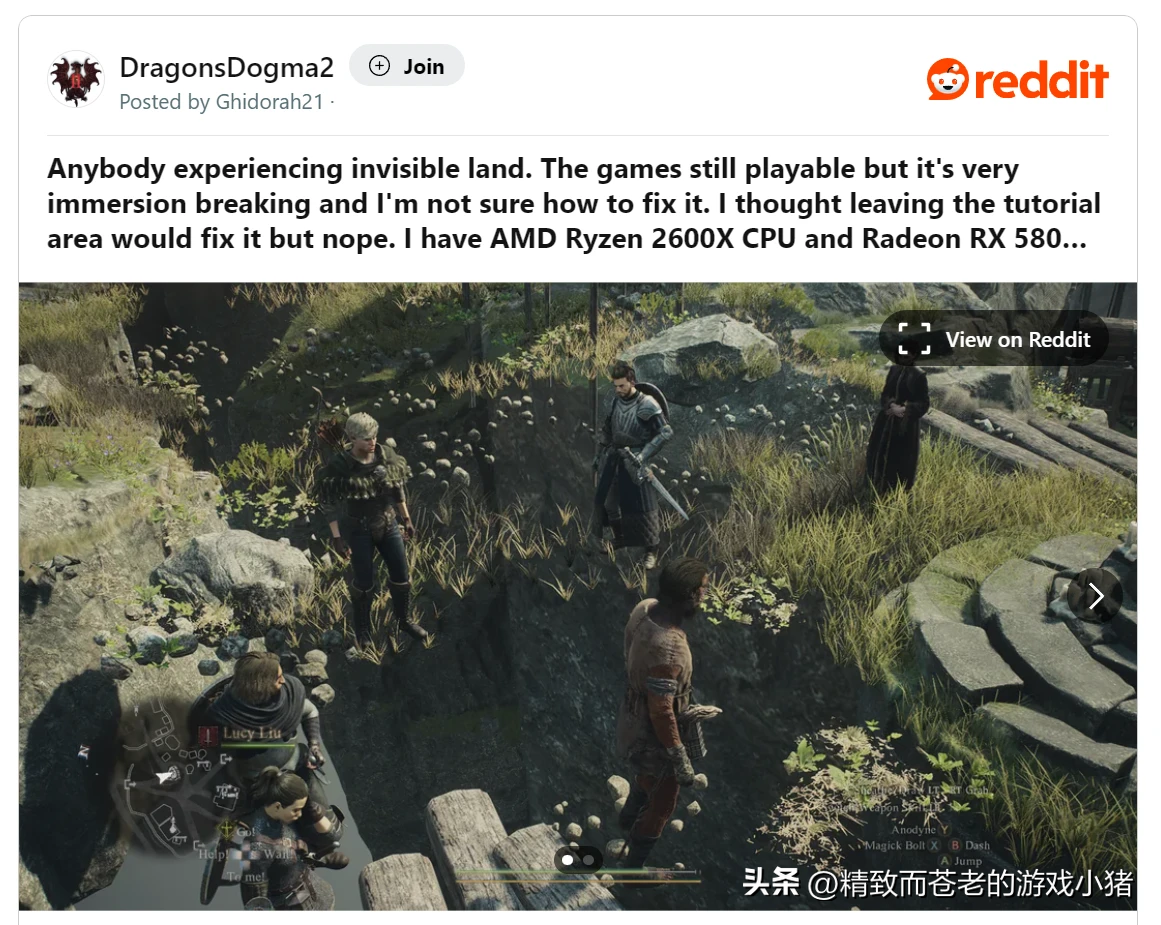Click the B button icon beside Dash
Viewport: 1161px width, 925px height.
(955, 845)
